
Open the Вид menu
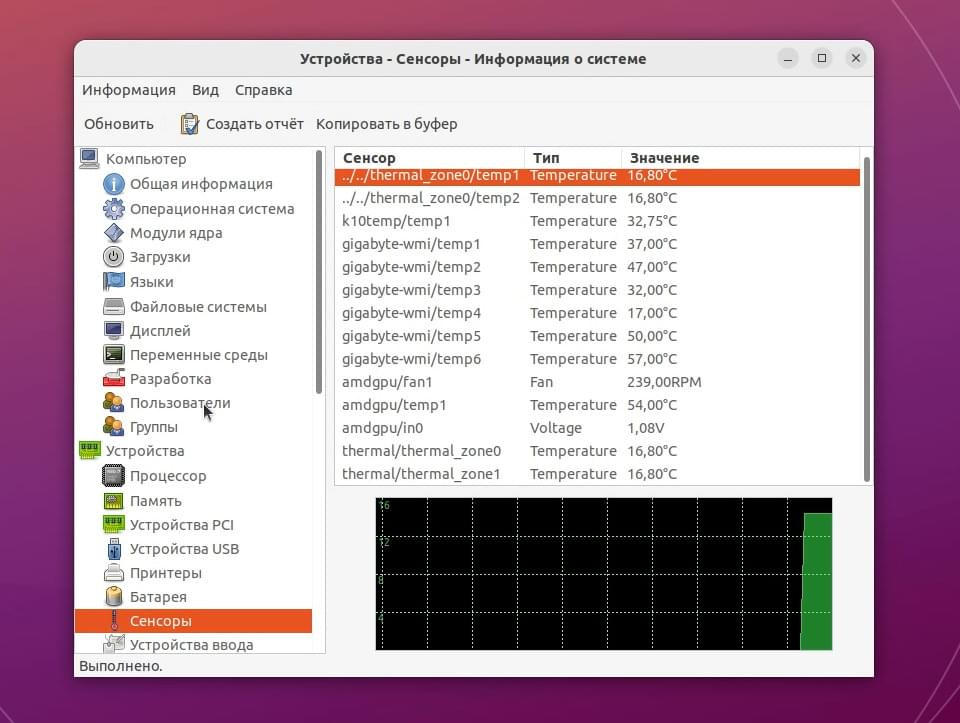tap(205, 90)
